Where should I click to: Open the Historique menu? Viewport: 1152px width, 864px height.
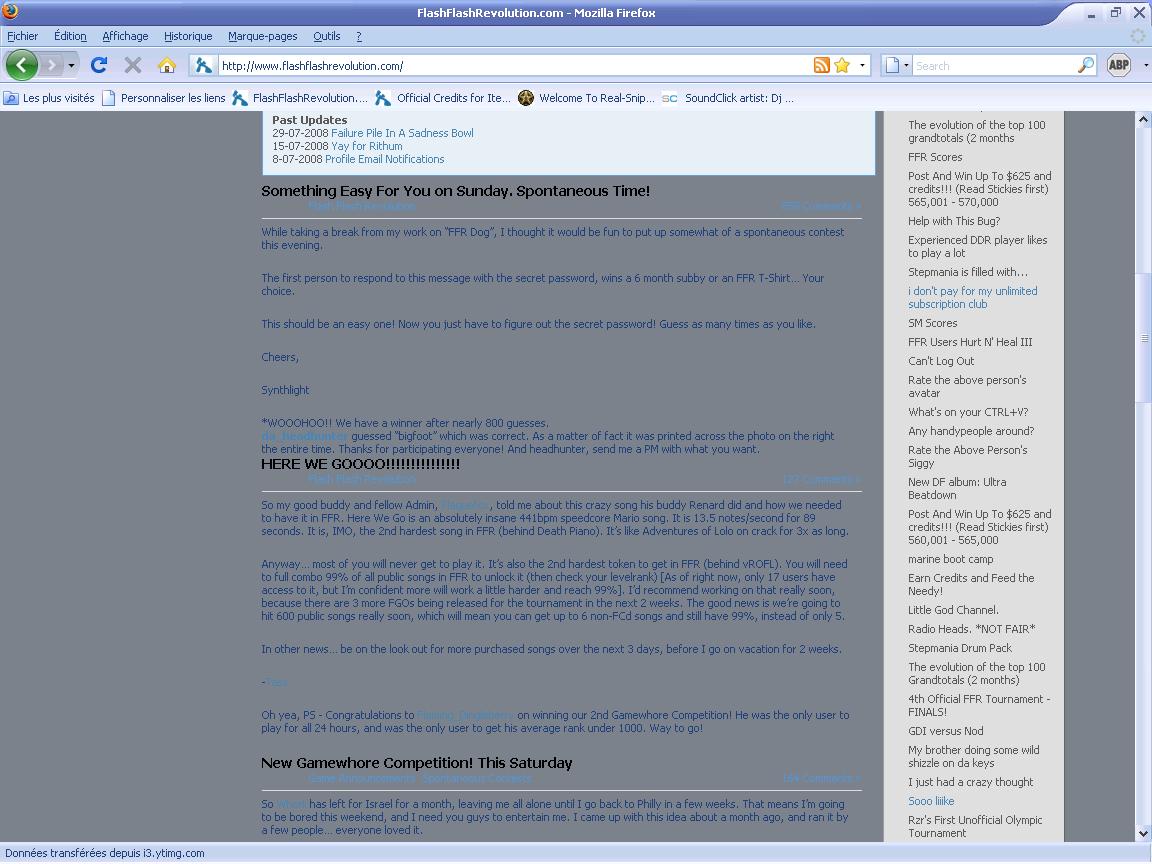tap(188, 36)
